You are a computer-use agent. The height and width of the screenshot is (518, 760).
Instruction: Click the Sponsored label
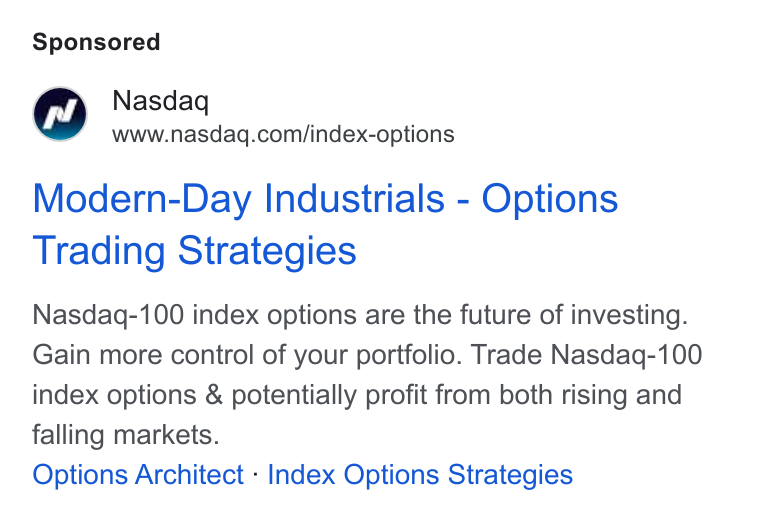96,42
